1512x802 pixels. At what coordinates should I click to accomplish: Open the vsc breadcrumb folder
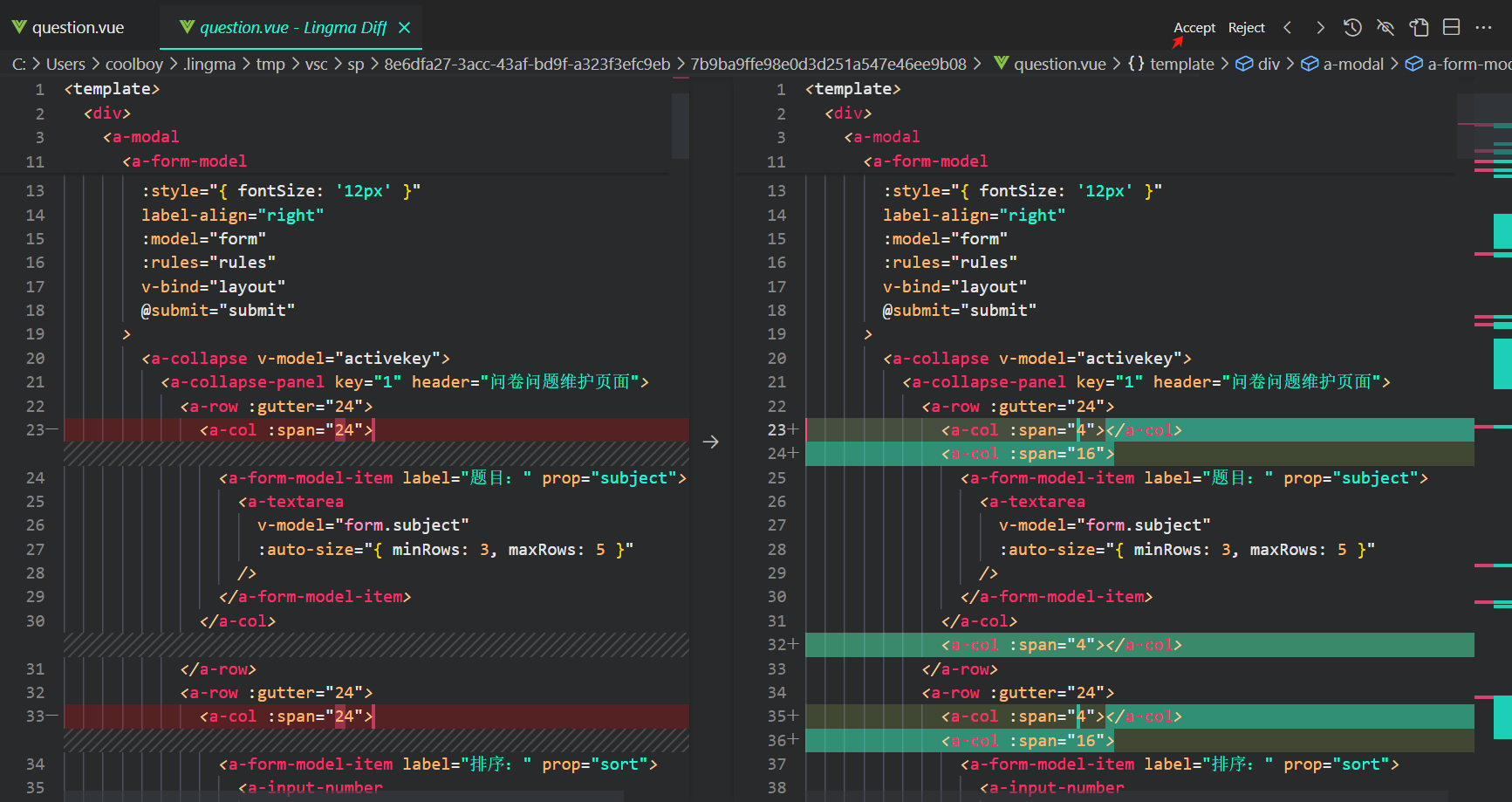point(317,64)
